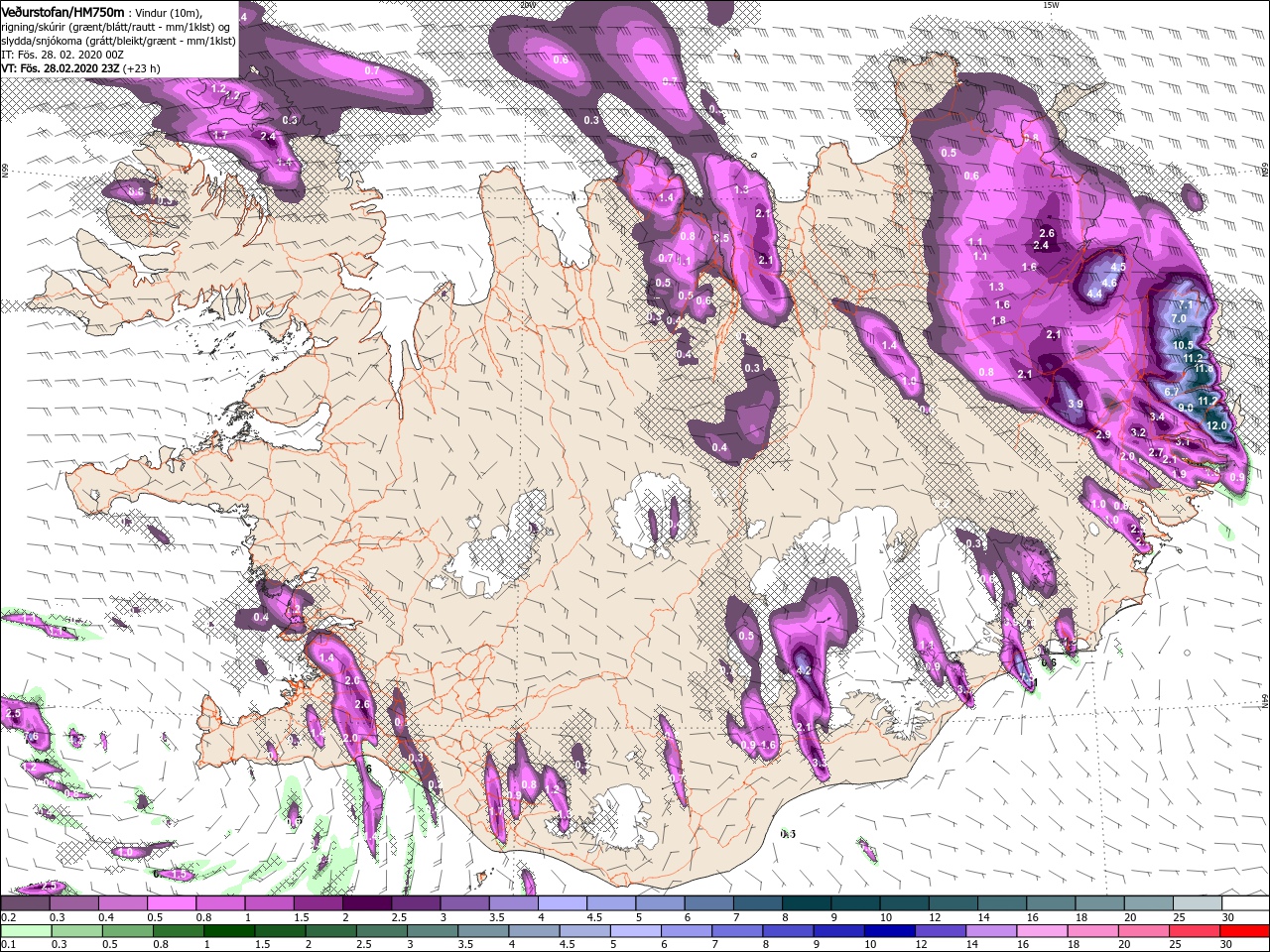The height and width of the screenshot is (952, 1270).
Task: Click the Veðurstofan/HM750m title text
Action: [x=62, y=11]
